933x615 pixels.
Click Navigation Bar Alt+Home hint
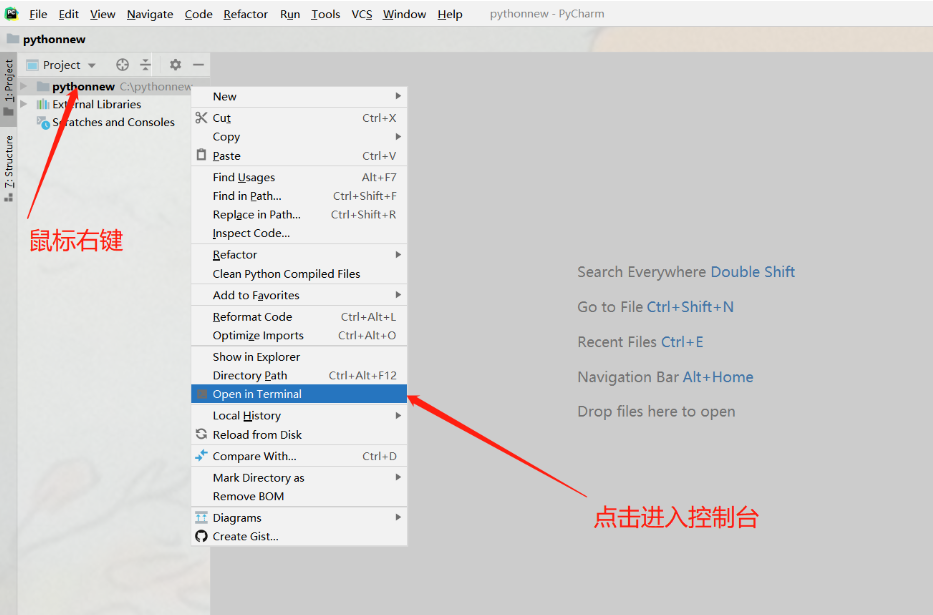pyautogui.click(x=665, y=377)
